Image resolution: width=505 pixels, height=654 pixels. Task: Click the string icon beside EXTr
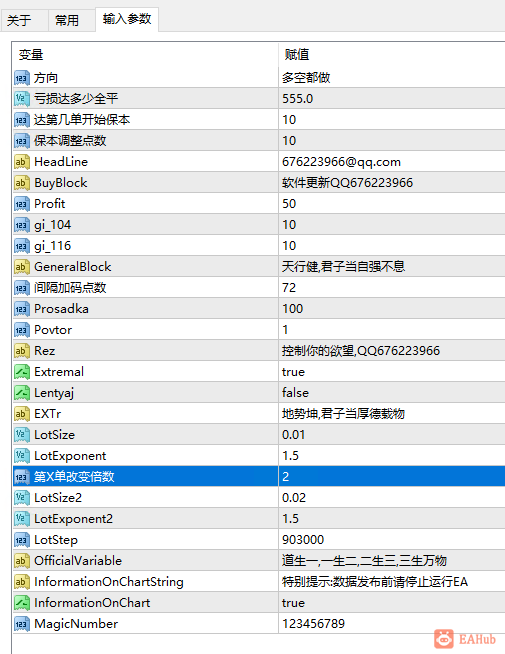click(22, 413)
